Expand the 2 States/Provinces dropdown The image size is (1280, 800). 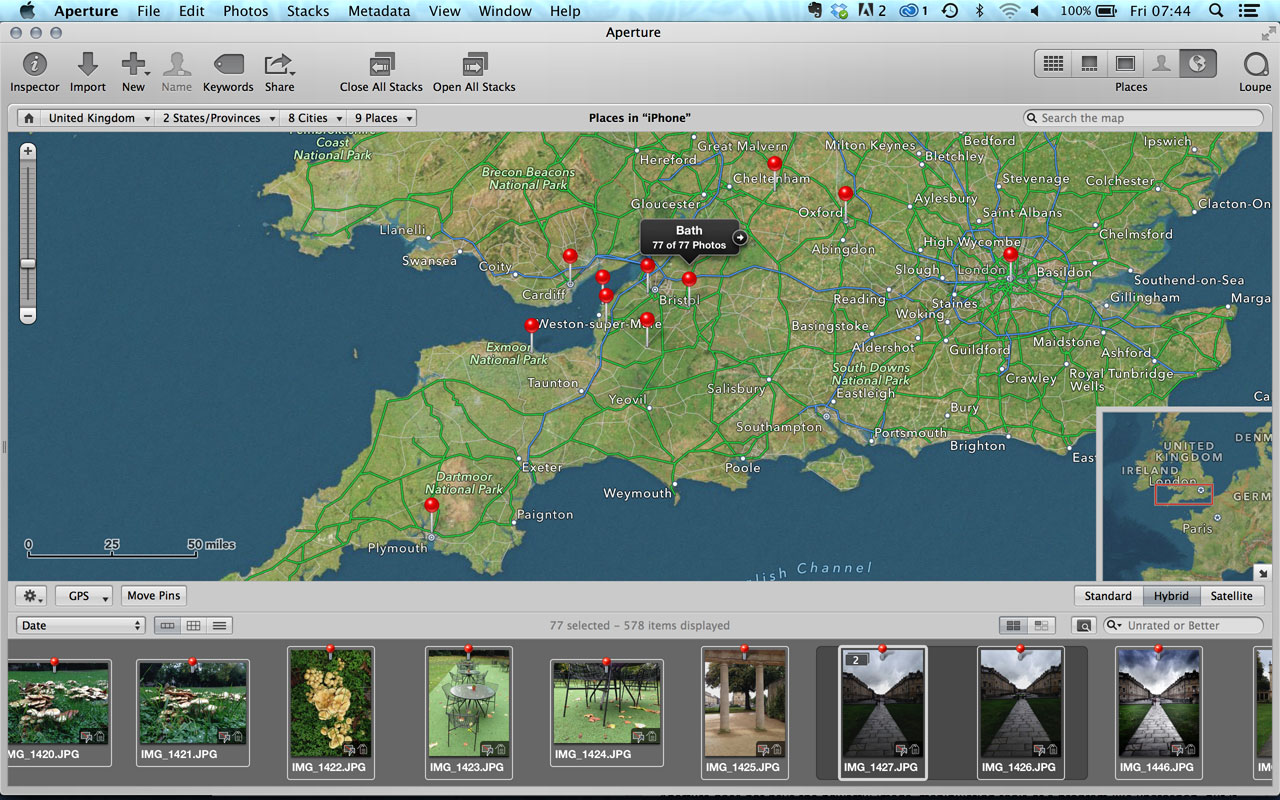click(x=216, y=118)
